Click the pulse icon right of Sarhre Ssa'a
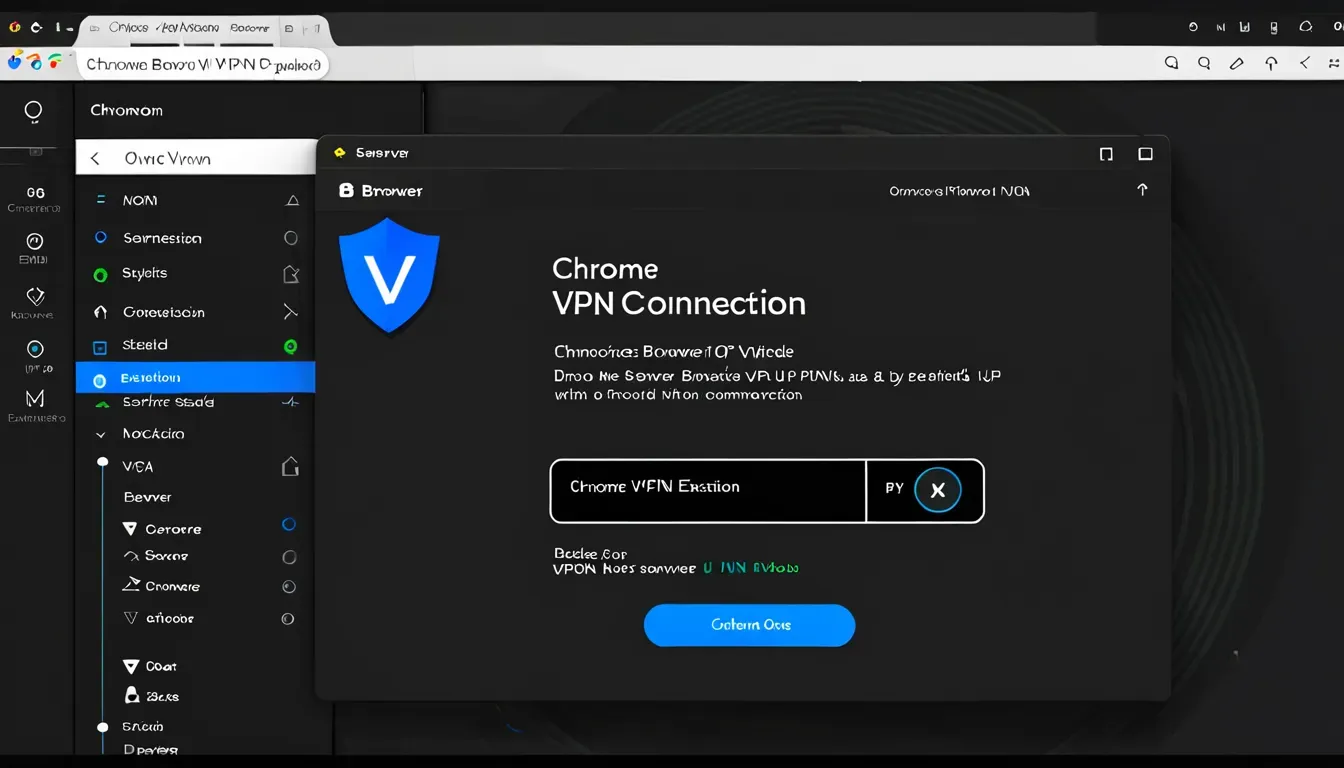 (x=290, y=402)
